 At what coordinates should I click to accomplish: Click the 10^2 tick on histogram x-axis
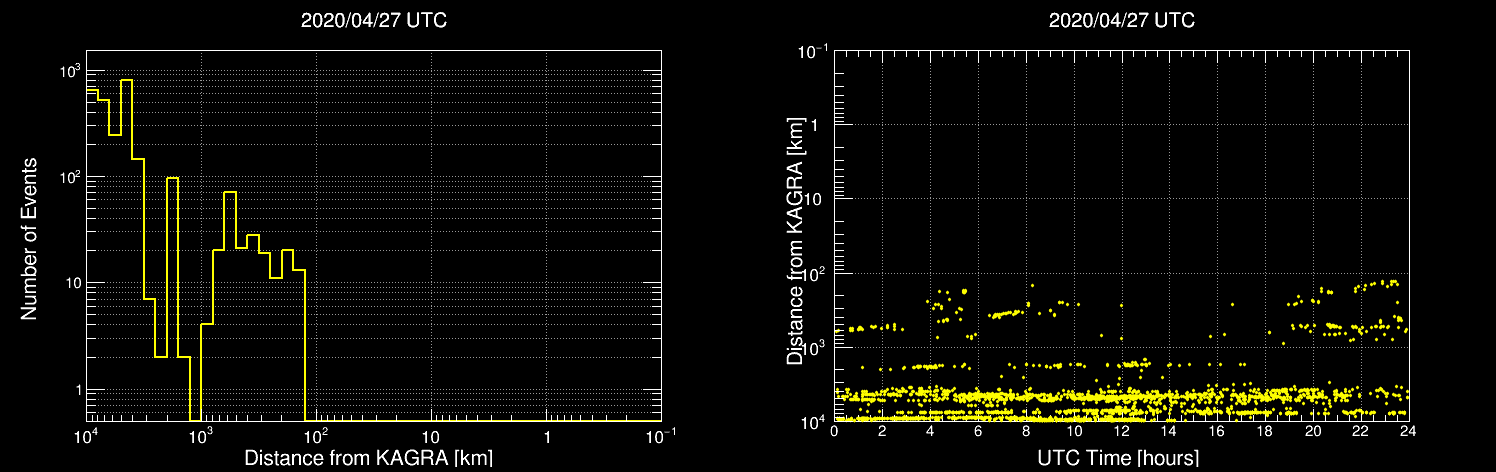[316, 436]
